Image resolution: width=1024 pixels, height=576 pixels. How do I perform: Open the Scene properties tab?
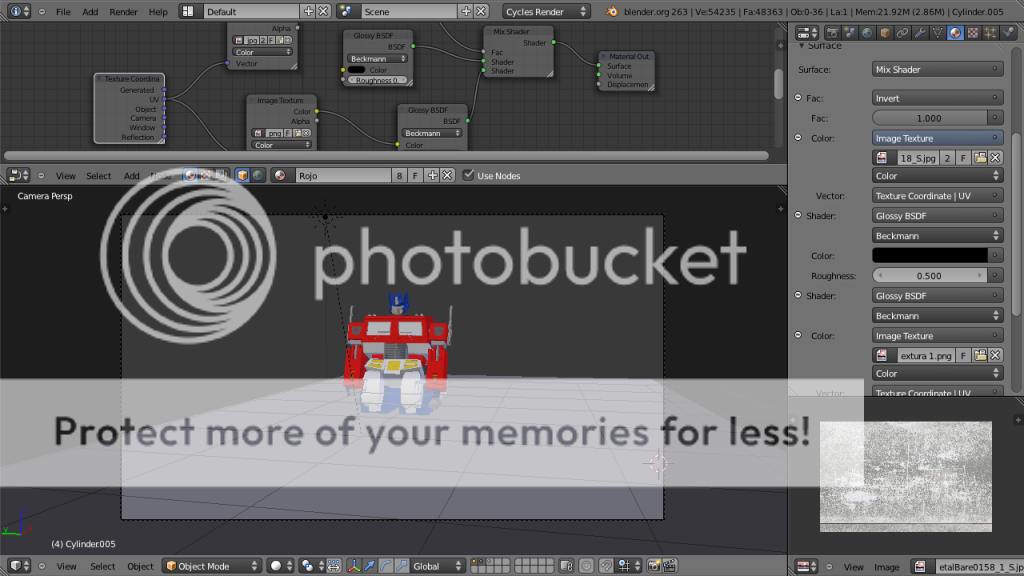(850, 33)
